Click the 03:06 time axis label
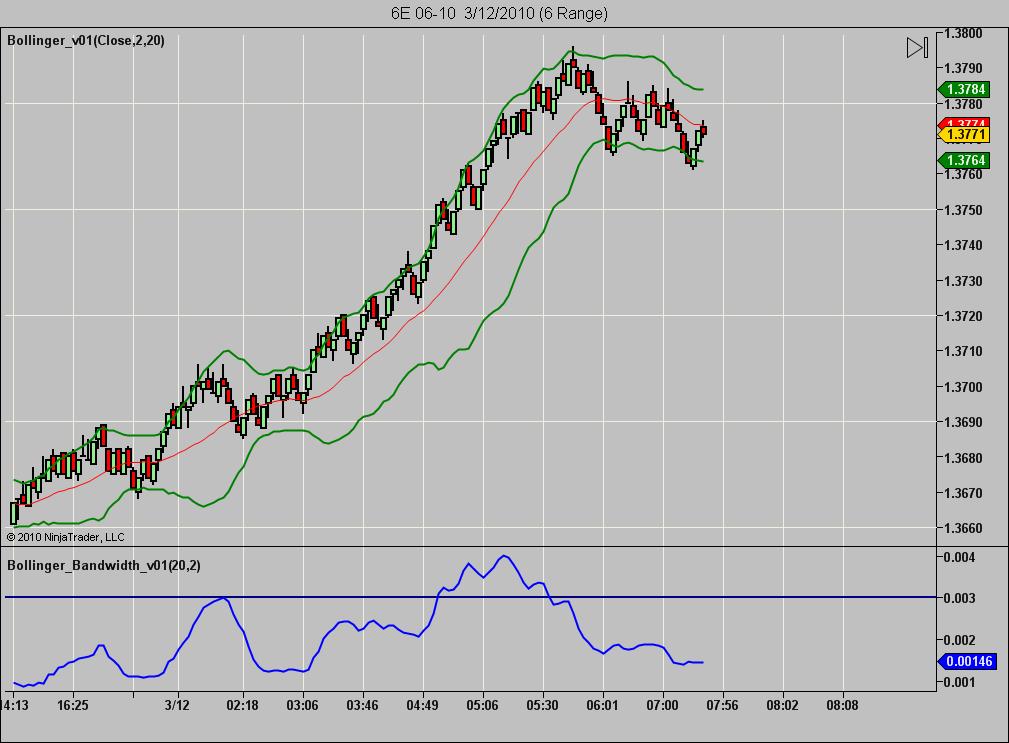The height and width of the screenshot is (743, 1009). (x=302, y=706)
